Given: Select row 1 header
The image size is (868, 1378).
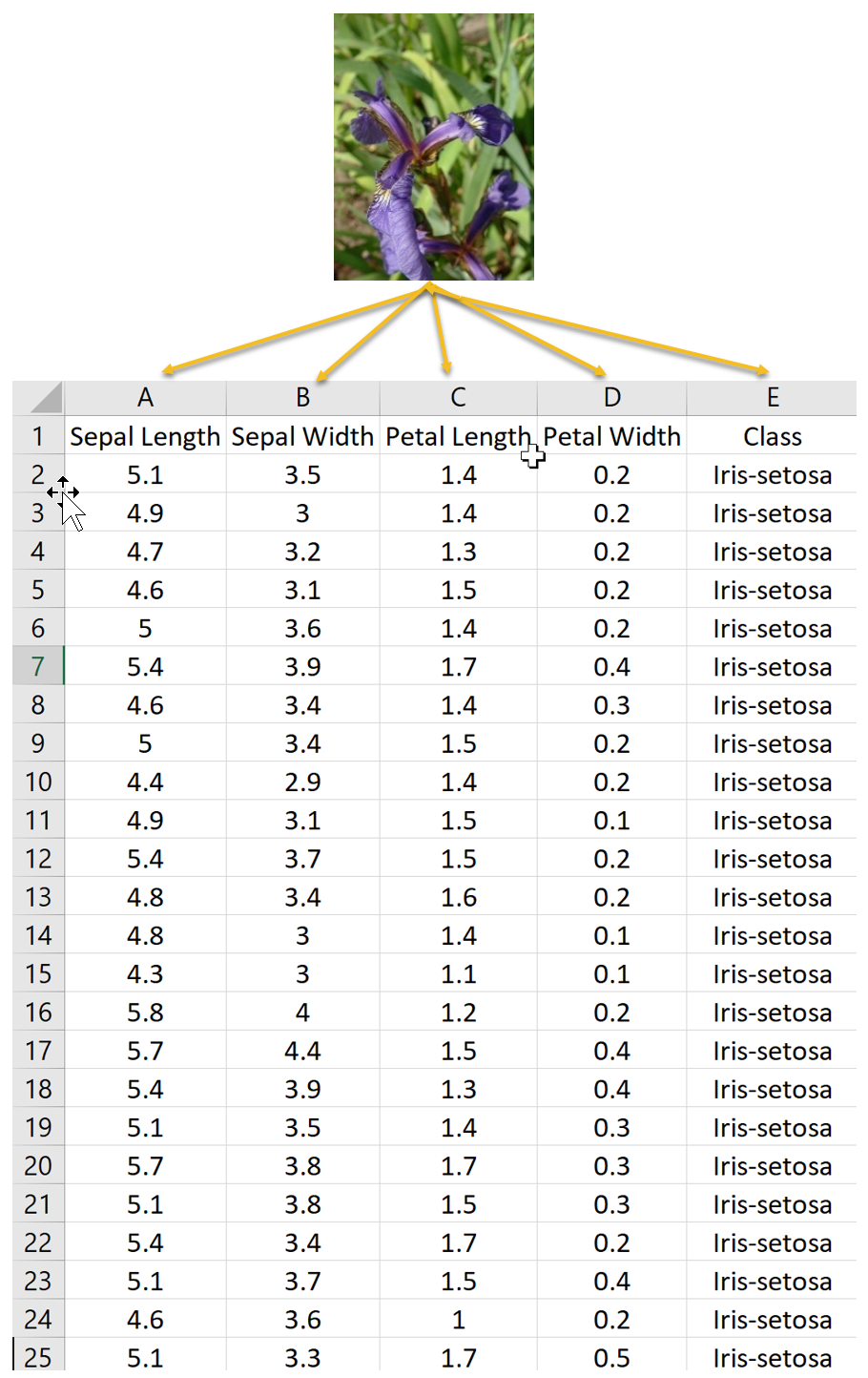Looking at the screenshot, I should click(38, 436).
